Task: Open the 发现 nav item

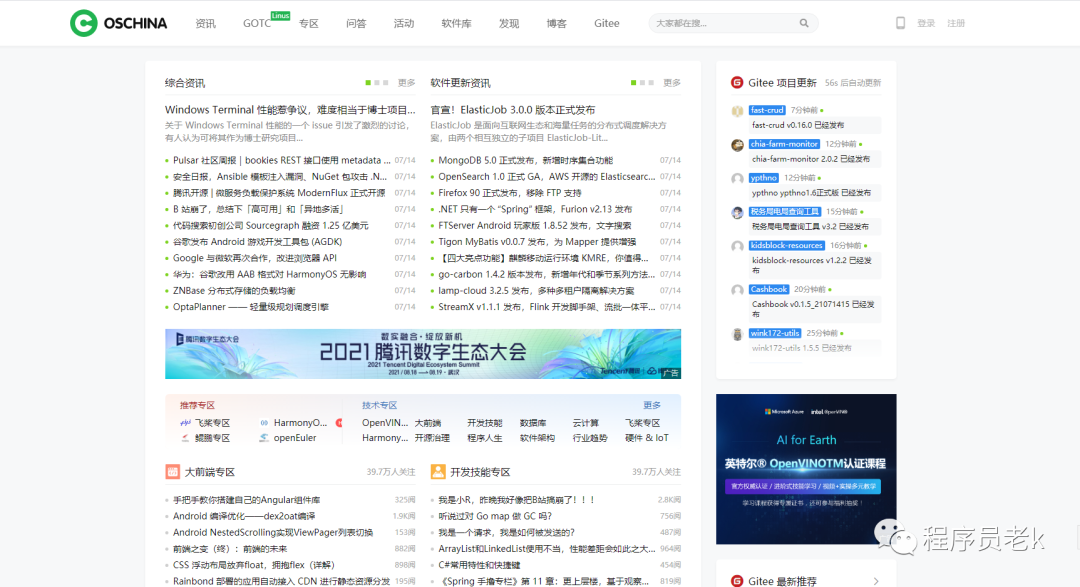Action: point(509,23)
